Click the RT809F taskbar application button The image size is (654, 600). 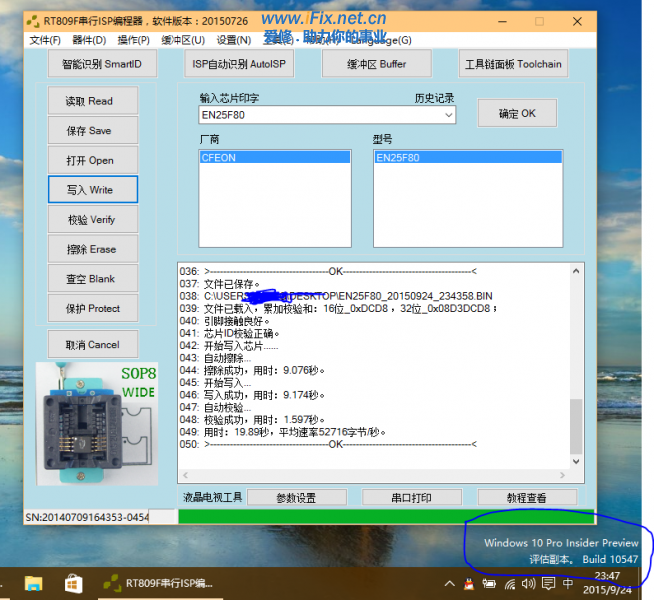160,583
